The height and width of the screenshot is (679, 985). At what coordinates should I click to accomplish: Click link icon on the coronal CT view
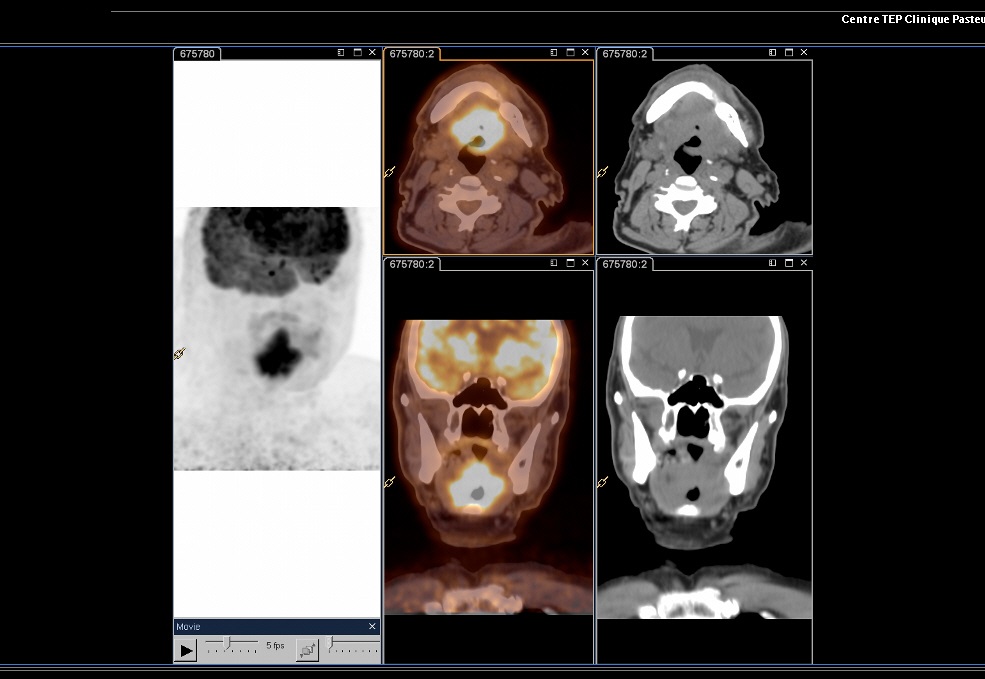[x=602, y=482]
